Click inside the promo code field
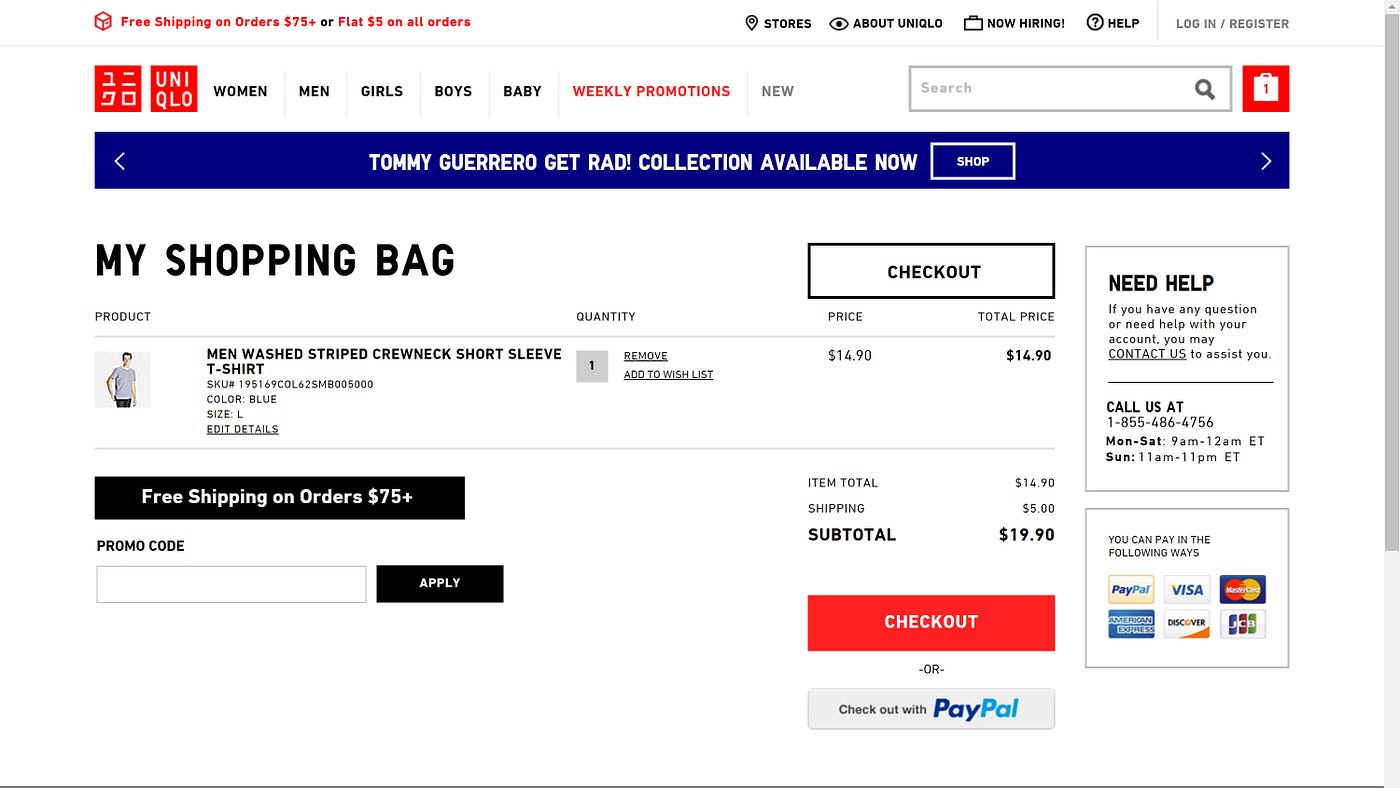This screenshot has width=1400, height=788. (x=230, y=583)
